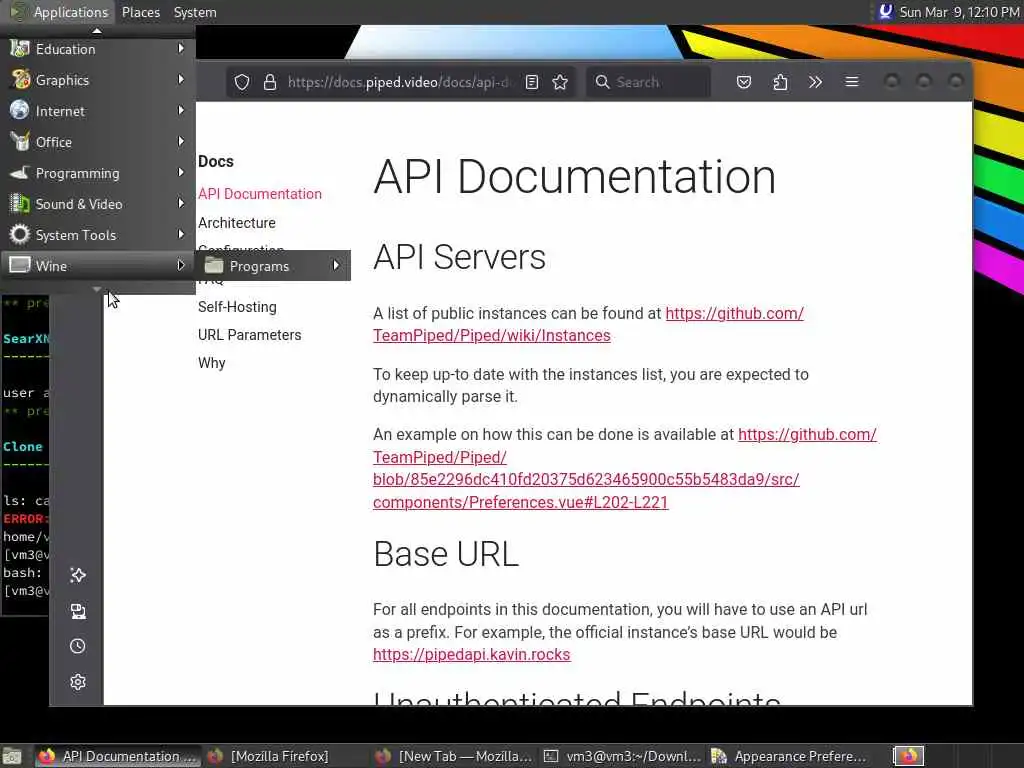
Task: Open the Graphics applications category
Action: 97,80
